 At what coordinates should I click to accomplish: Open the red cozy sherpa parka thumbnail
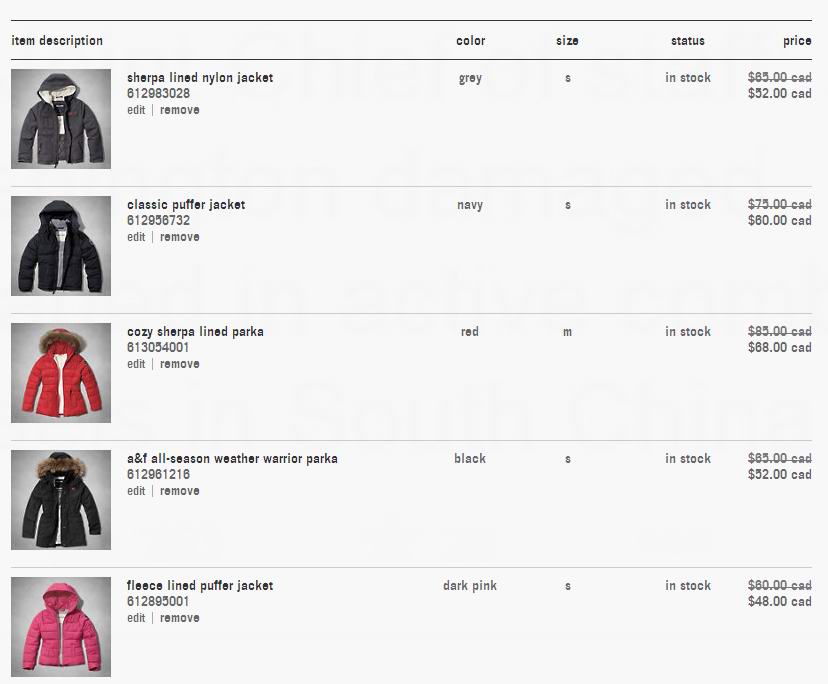tap(61, 373)
